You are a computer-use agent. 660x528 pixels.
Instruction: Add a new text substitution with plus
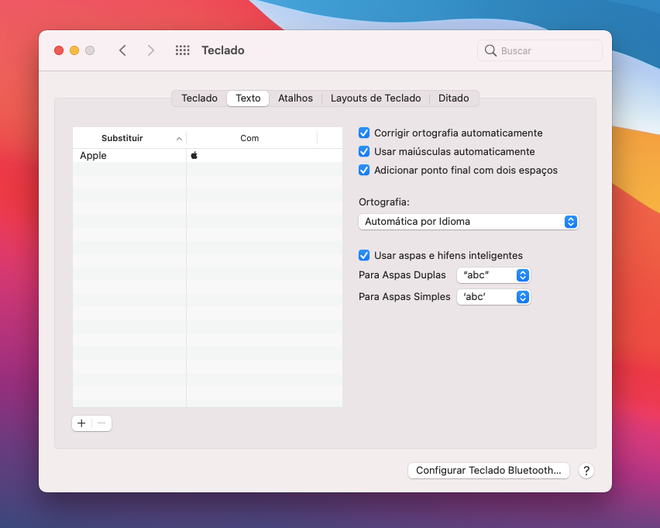tap(82, 423)
